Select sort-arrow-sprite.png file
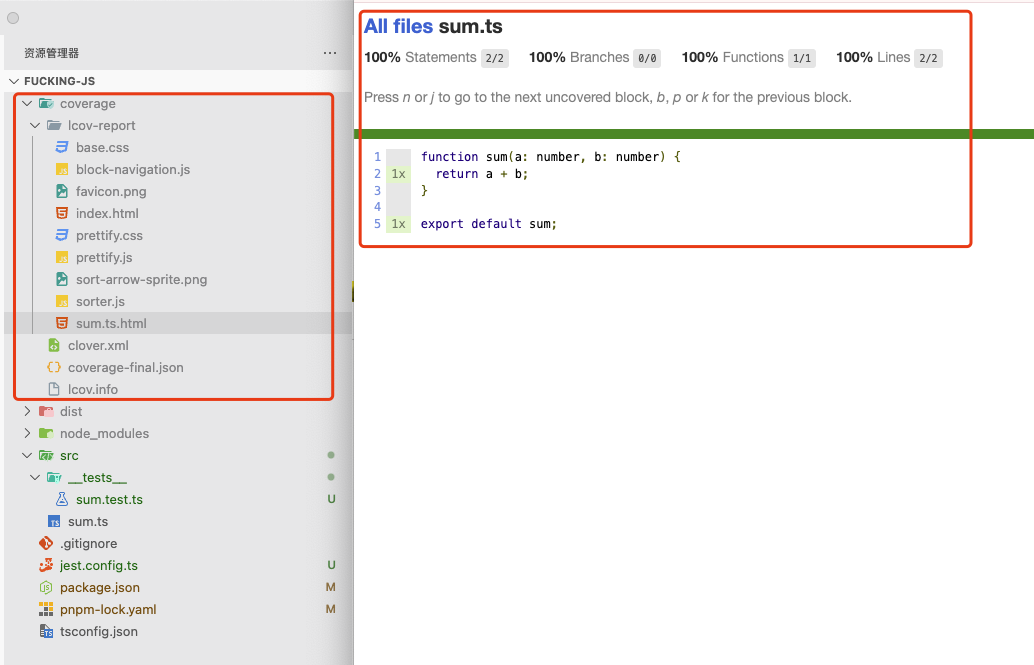The height and width of the screenshot is (665, 1034). click(141, 279)
